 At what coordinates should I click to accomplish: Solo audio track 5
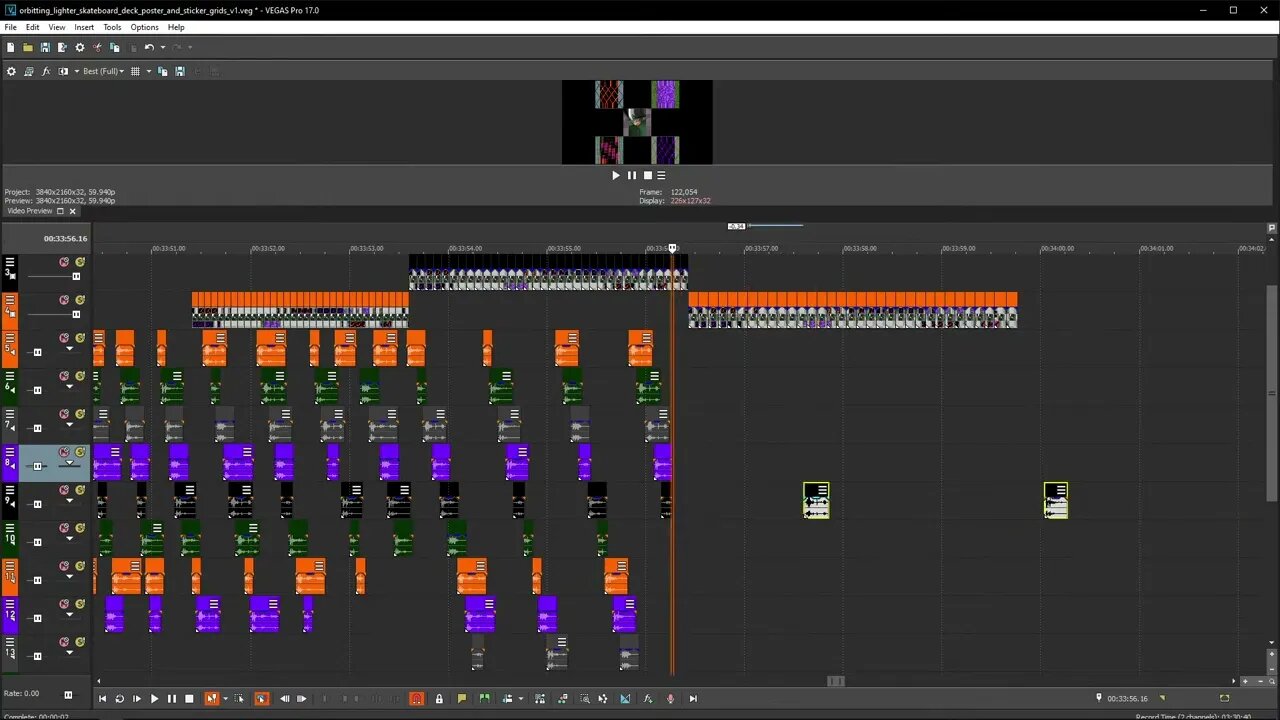[x=80, y=338]
